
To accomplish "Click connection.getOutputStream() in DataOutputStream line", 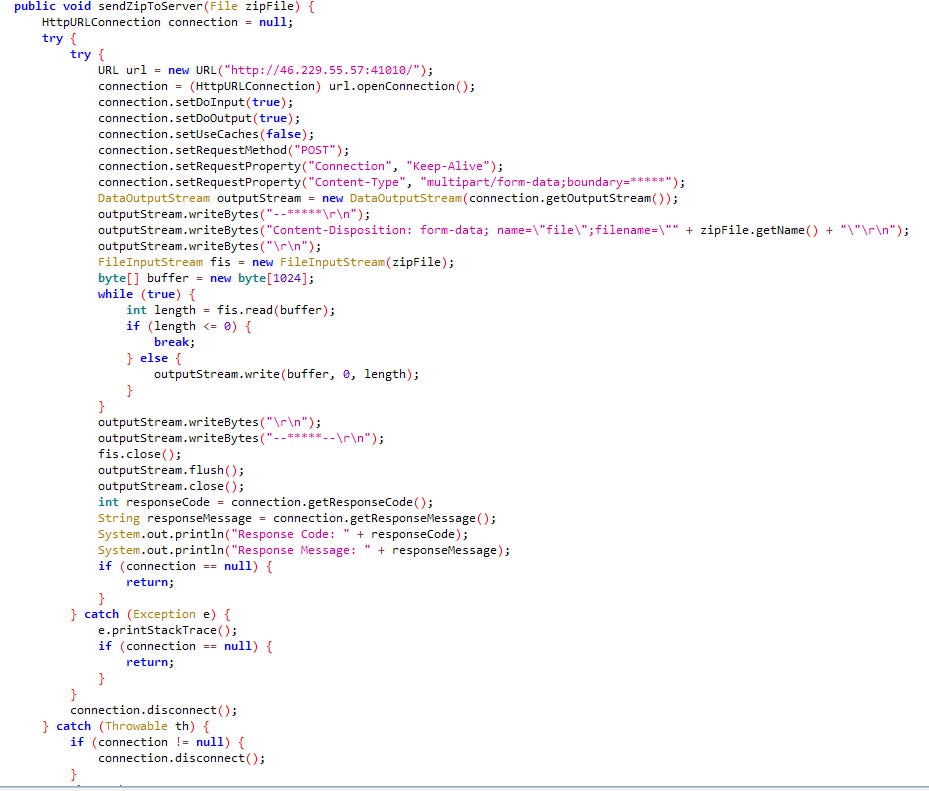I will pyautogui.click(x=566, y=198).
